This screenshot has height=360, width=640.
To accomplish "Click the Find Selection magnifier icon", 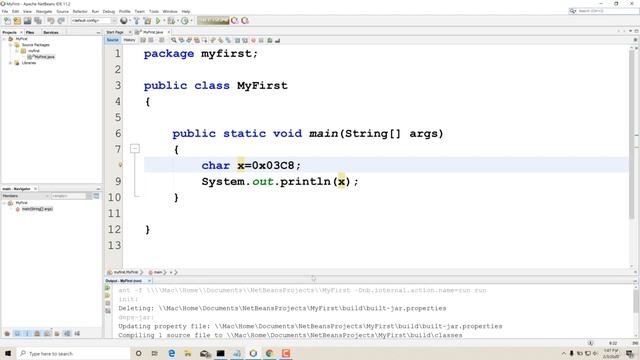I will 174,40.
